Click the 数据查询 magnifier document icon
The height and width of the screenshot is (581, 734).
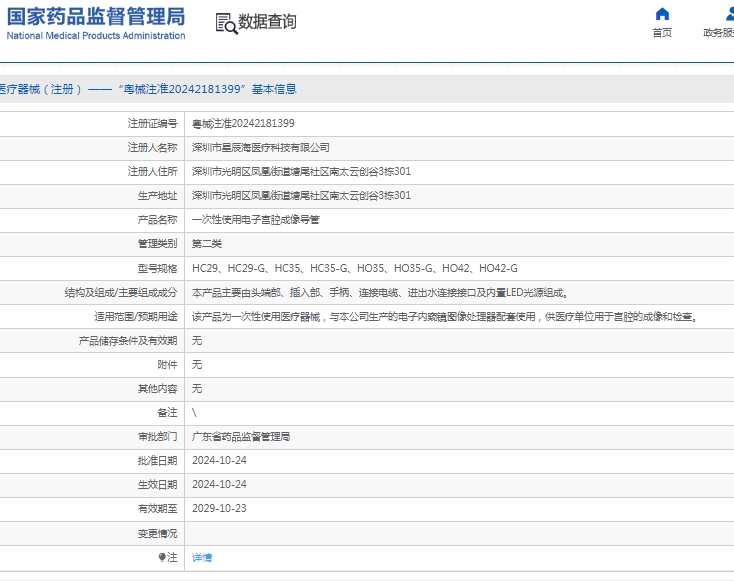tap(226, 23)
